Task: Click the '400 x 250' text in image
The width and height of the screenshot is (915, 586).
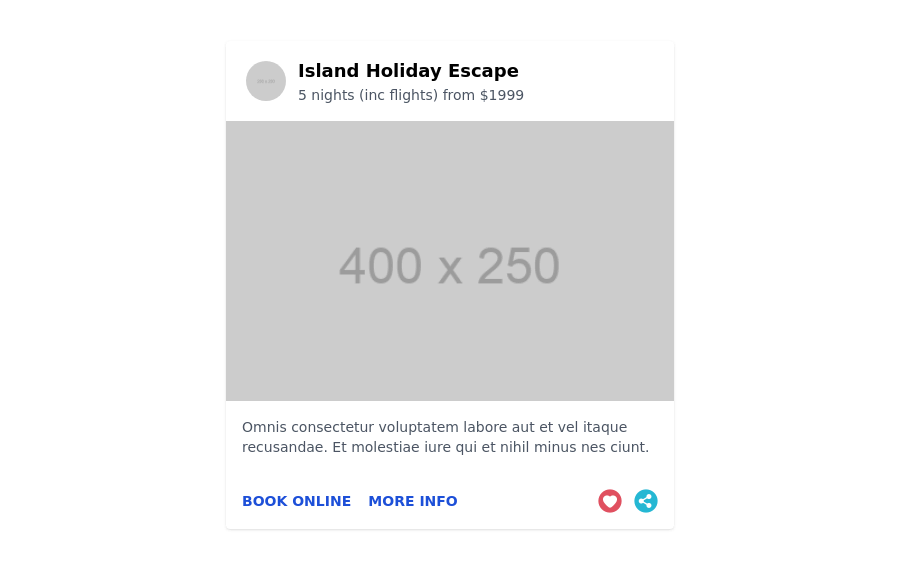Action: pos(449,266)
